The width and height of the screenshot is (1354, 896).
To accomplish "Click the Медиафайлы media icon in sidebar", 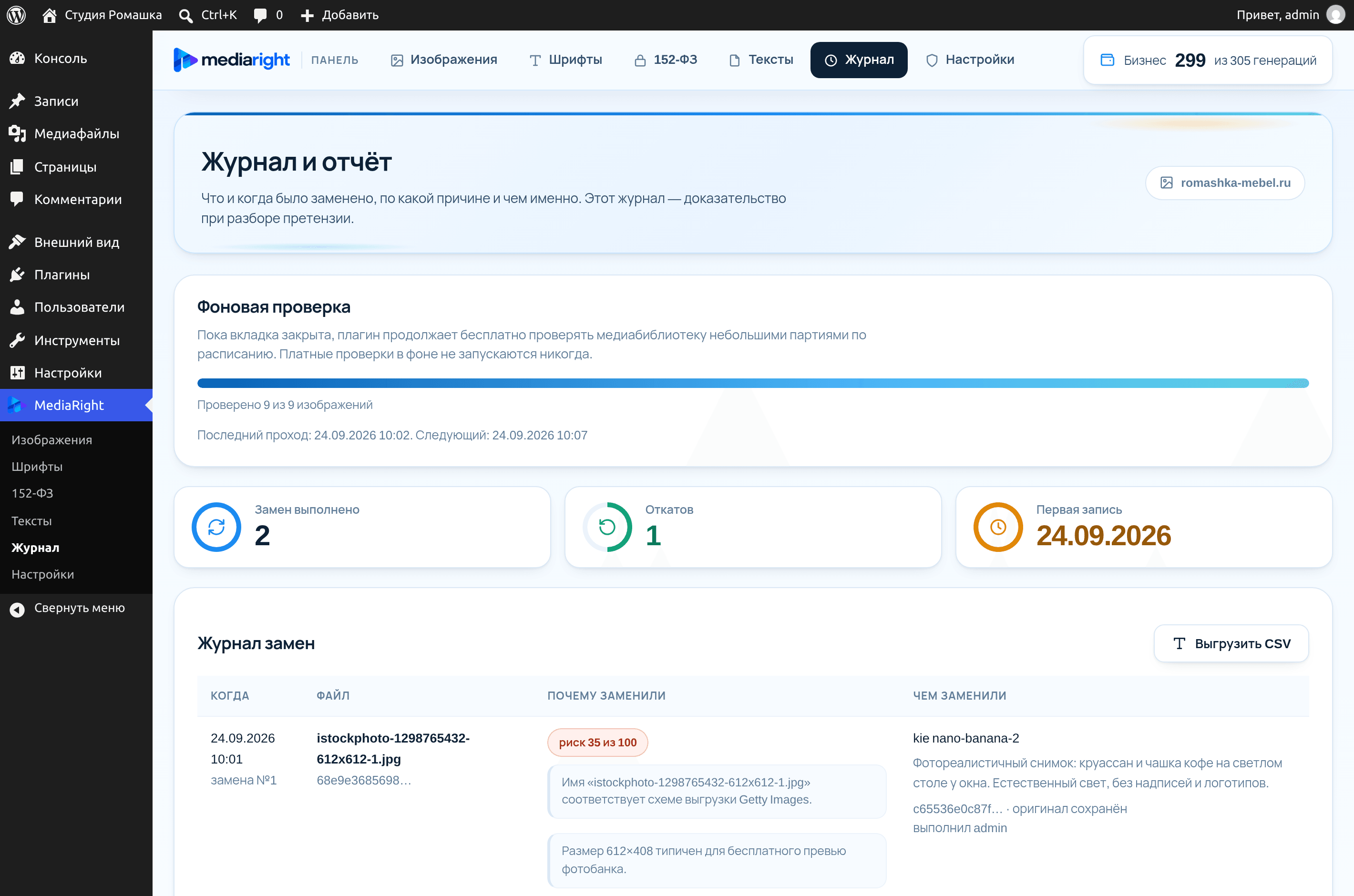I will (x=17, y=134).
